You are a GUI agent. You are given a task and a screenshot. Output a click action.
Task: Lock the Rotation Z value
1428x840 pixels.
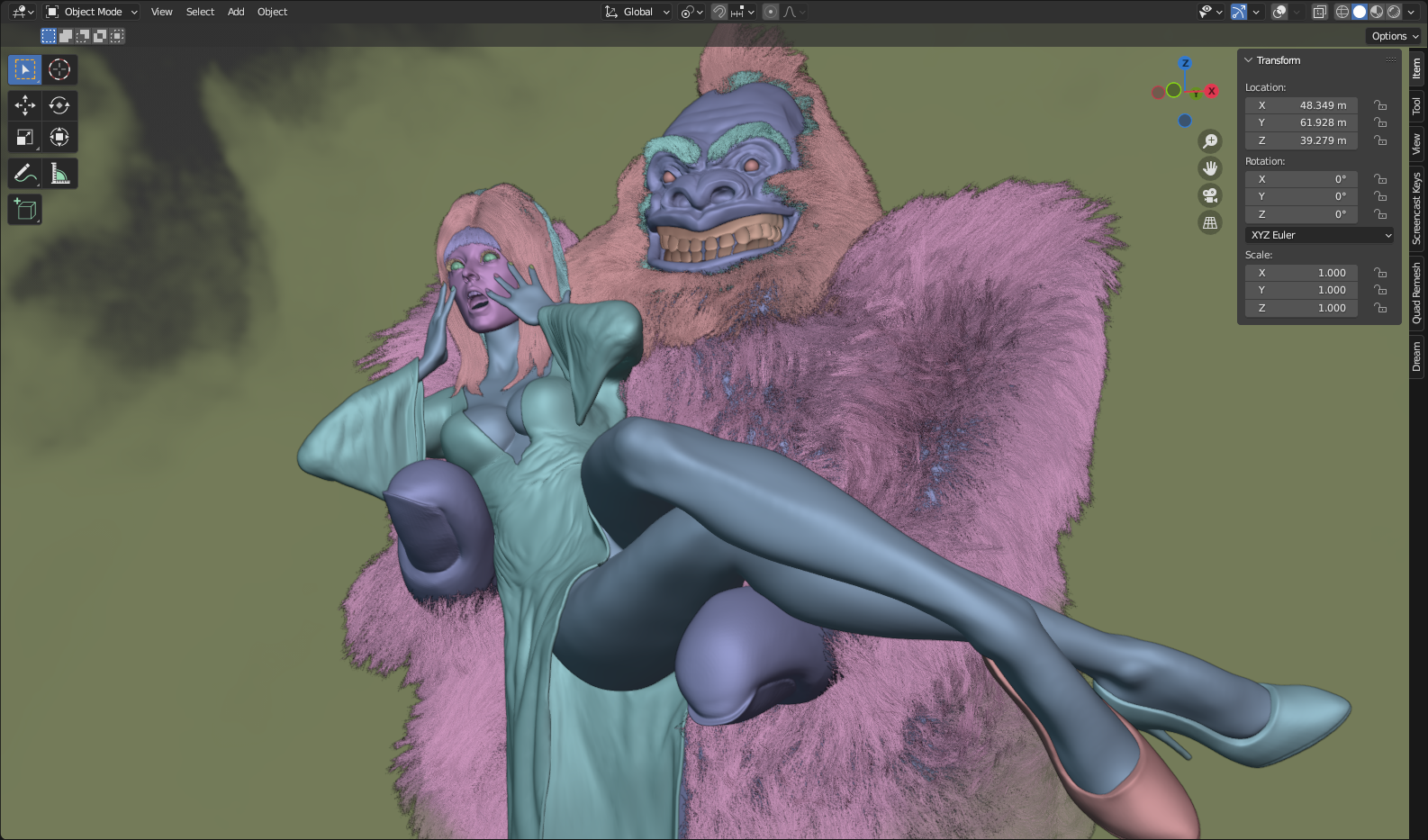[1379, 214]
